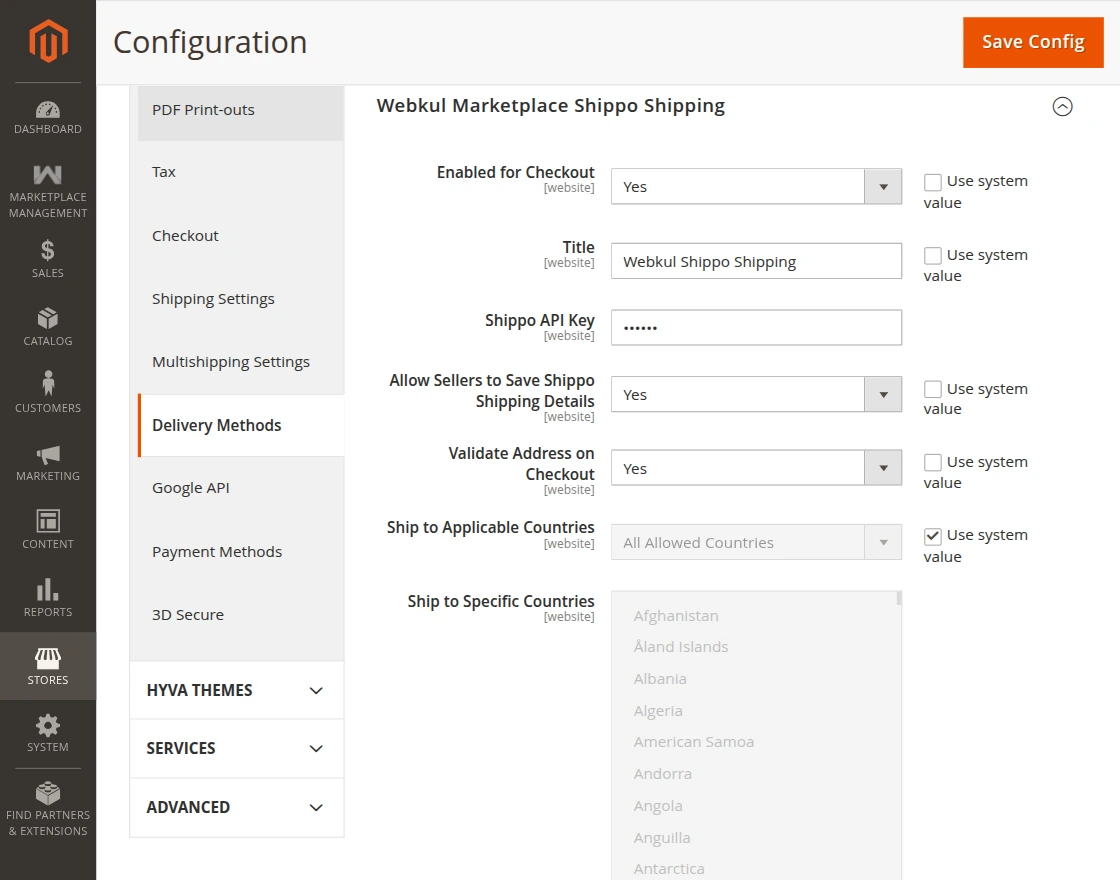Viewport: 1120px width, 880px height.
Task: Toggle Use system value for Title
Action: click(x=932, y=256)
